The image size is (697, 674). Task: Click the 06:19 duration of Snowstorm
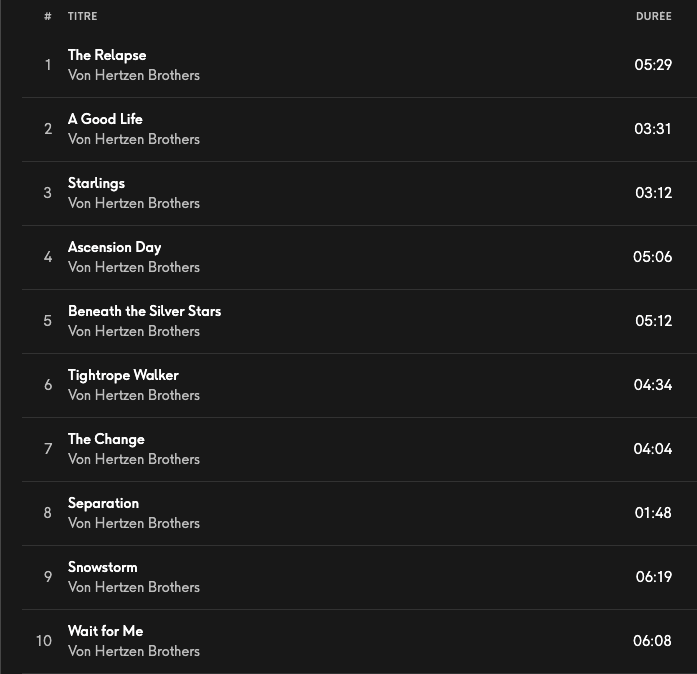653,577
